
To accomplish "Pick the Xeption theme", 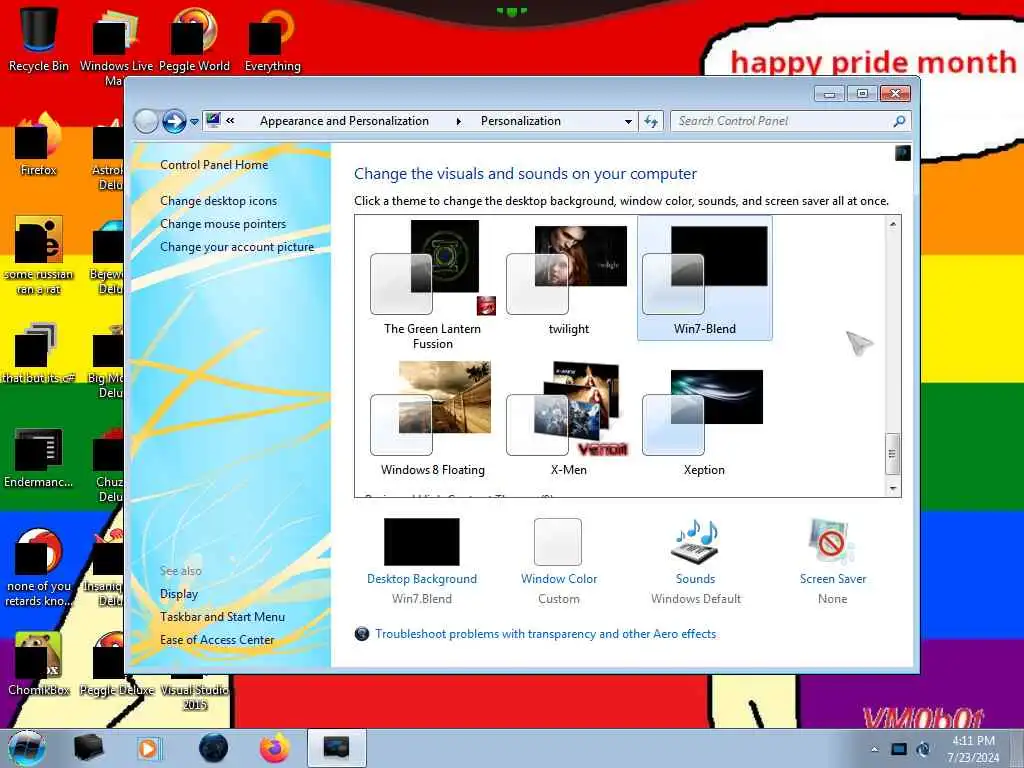I will [704, 419].
